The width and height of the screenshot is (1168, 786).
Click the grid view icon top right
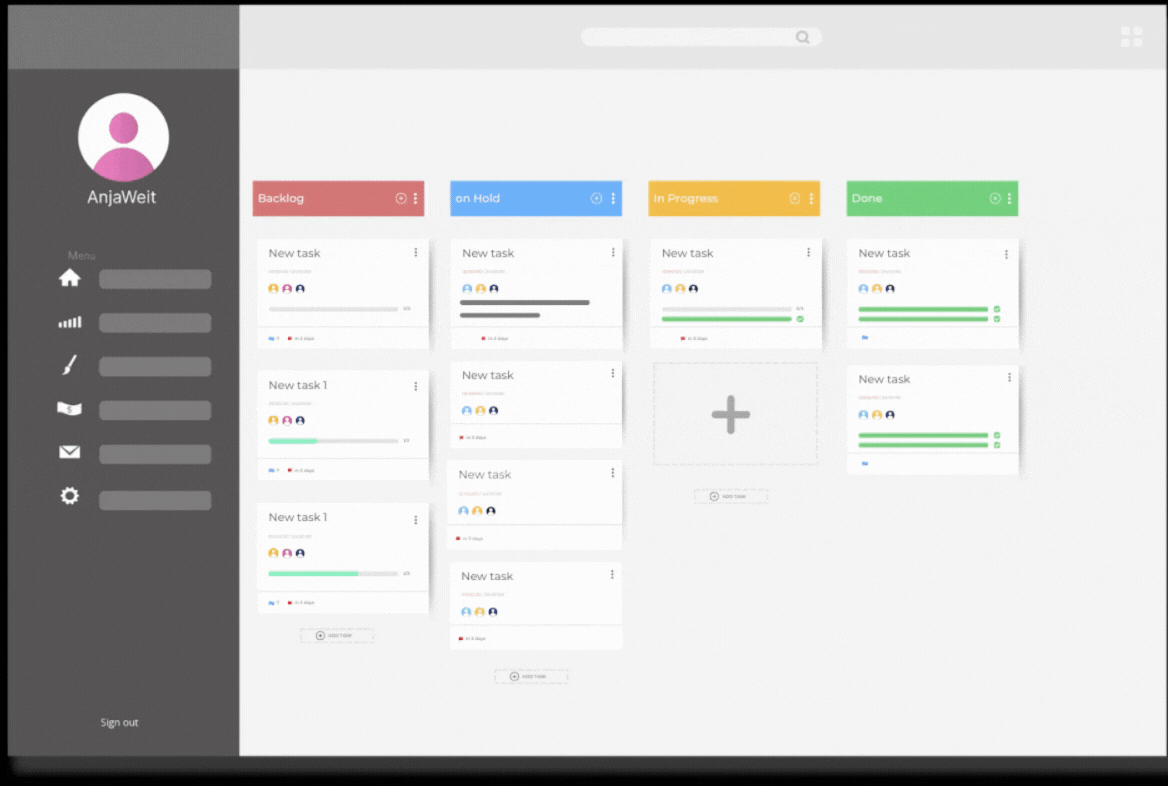pos(1131,37)
